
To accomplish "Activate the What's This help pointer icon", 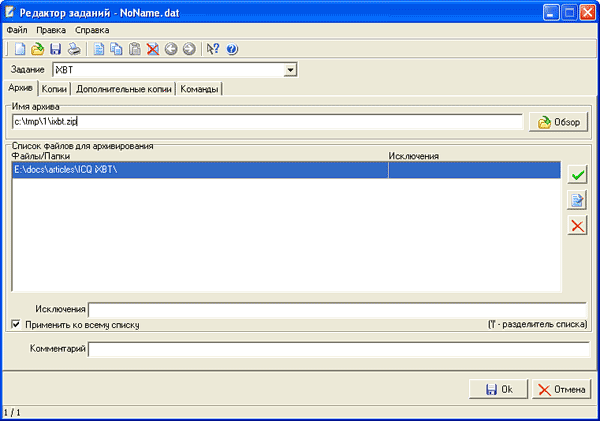I will coord(213,49).
